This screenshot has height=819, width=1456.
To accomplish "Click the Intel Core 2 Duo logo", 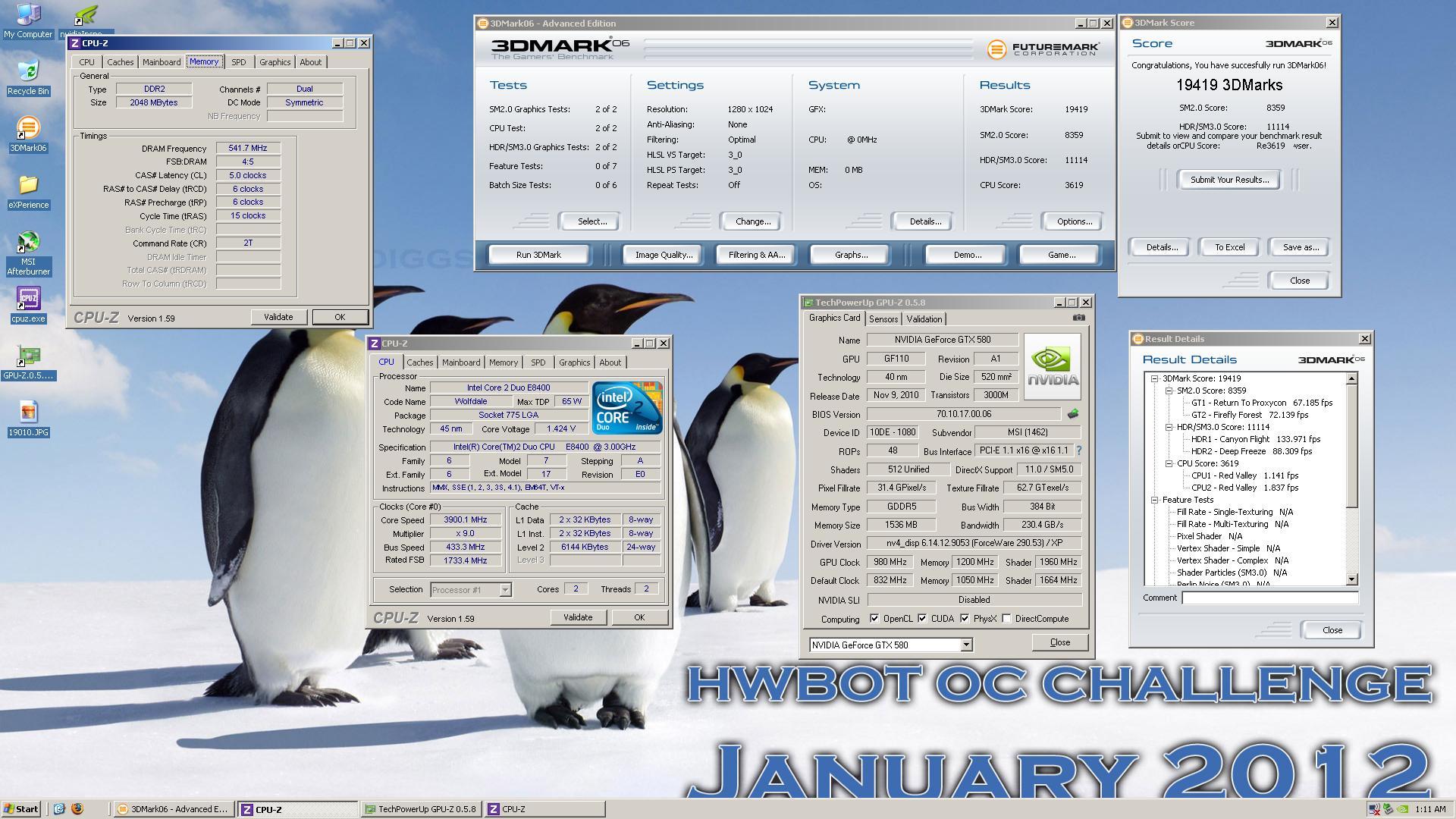I will pyautogui.click(x=627, y=408).
